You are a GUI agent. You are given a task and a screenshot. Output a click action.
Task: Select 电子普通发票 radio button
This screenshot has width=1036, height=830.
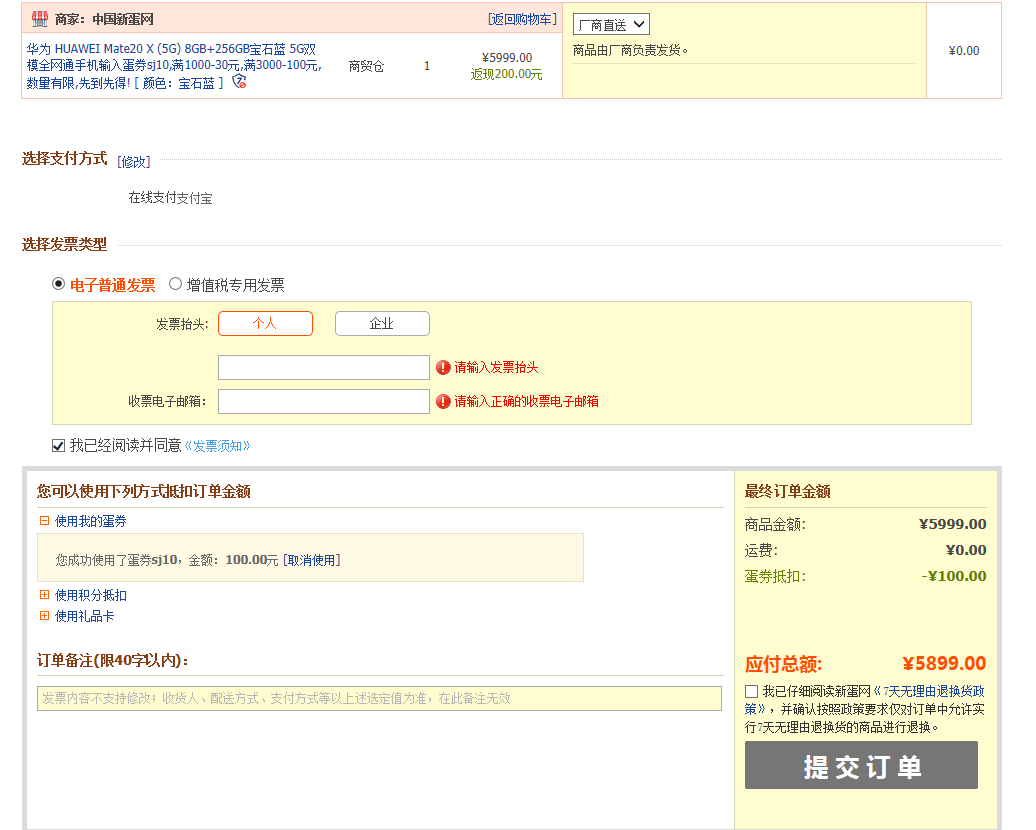pyautogui.click(x=59, y=283)
